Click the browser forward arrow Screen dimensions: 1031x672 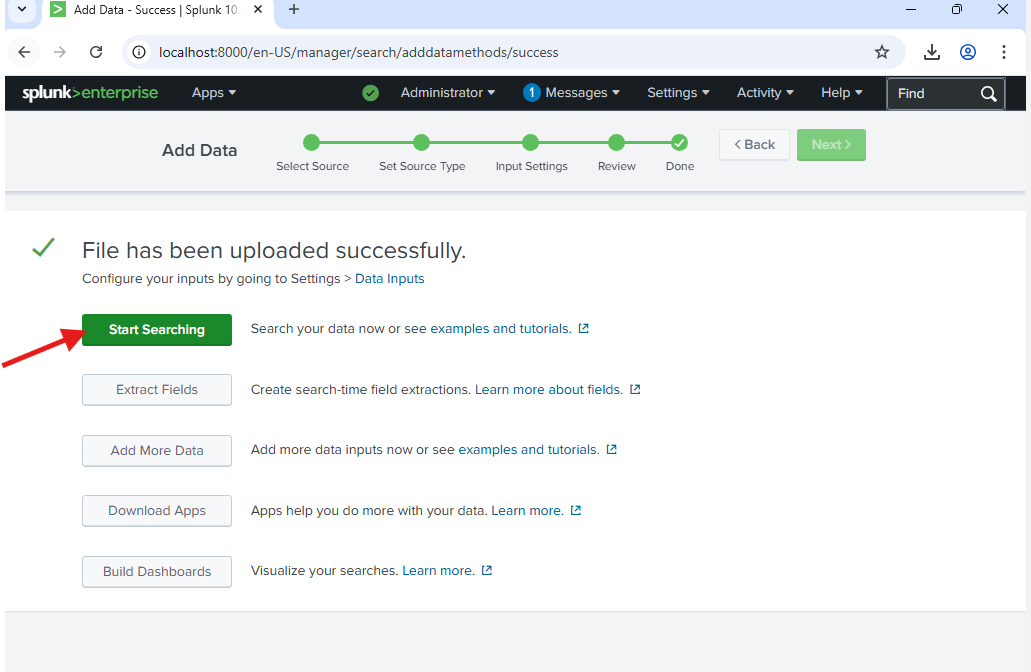pyautogui.click(x=60, y=52)
